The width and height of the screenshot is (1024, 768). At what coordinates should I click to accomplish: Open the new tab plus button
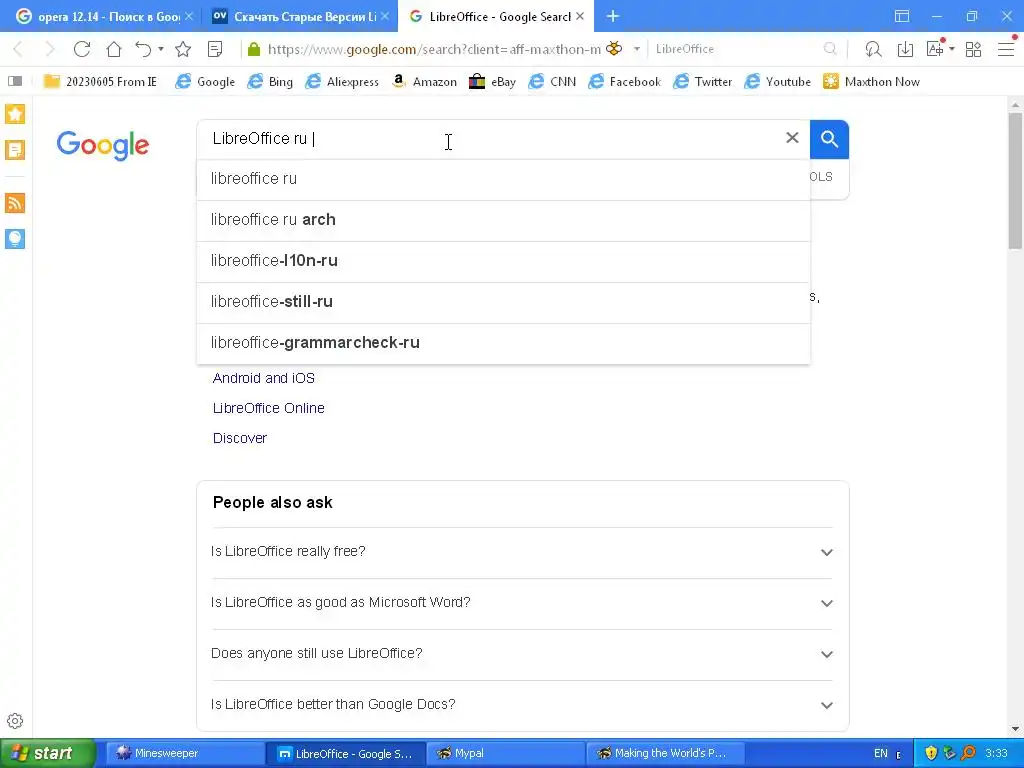point(613,16)
